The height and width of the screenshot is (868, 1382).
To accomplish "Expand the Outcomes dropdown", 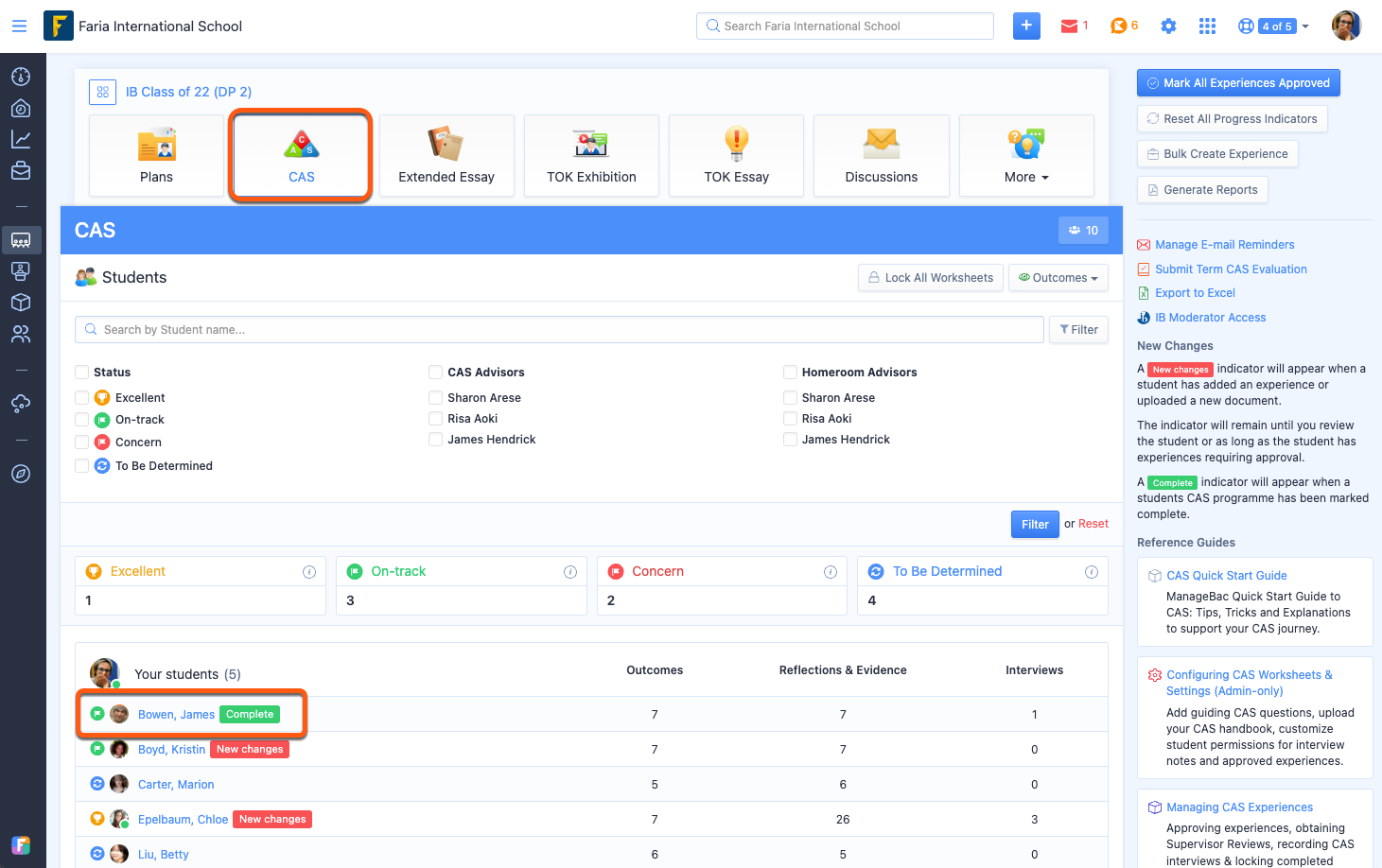I will [1058, 278].
